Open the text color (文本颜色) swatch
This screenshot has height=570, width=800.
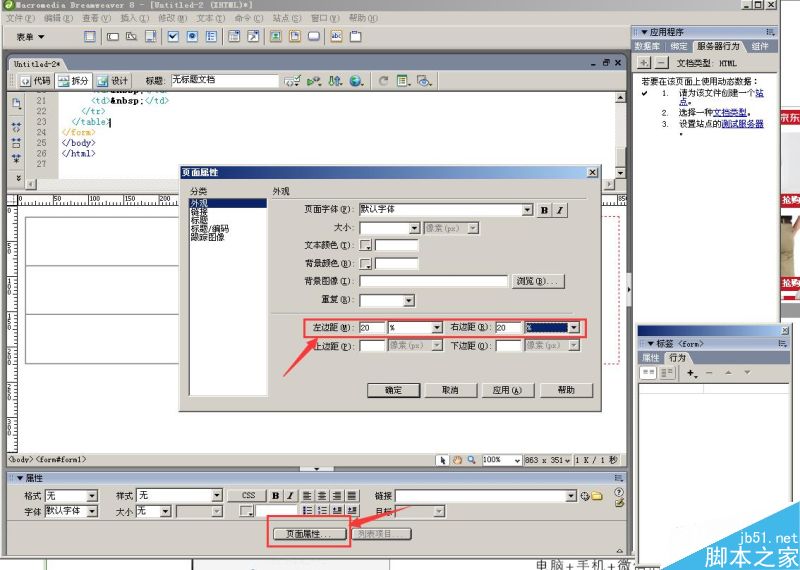click(x=366, y=245)
